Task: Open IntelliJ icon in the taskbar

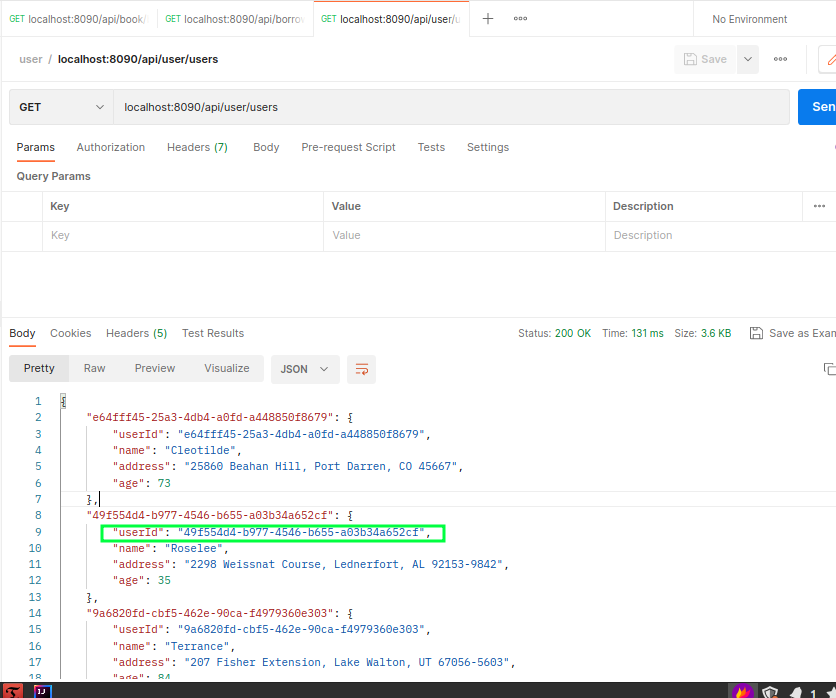Action: tap(43, 691)
